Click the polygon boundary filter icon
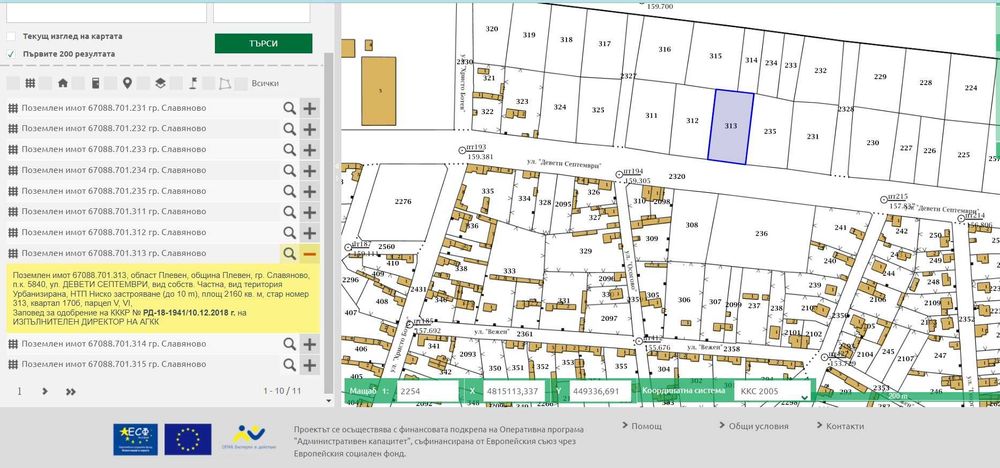Image resolution: width=1000 pixels, height=468 pixels. click(x=225, y=83)
